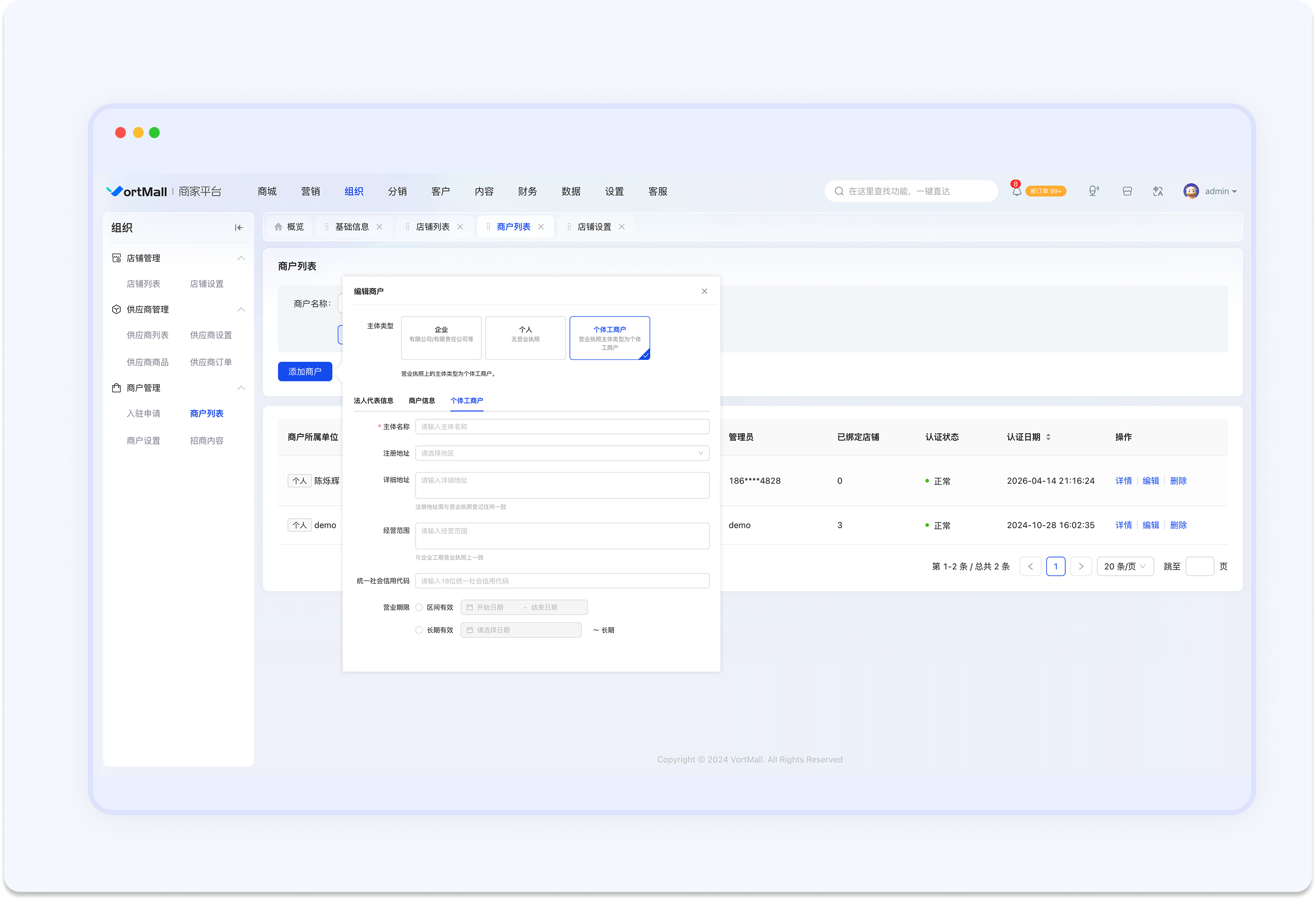The image size is (1316, 900).
Task: Go to next page arrow
Action: pyautogui.click(x=1081, y=567)
